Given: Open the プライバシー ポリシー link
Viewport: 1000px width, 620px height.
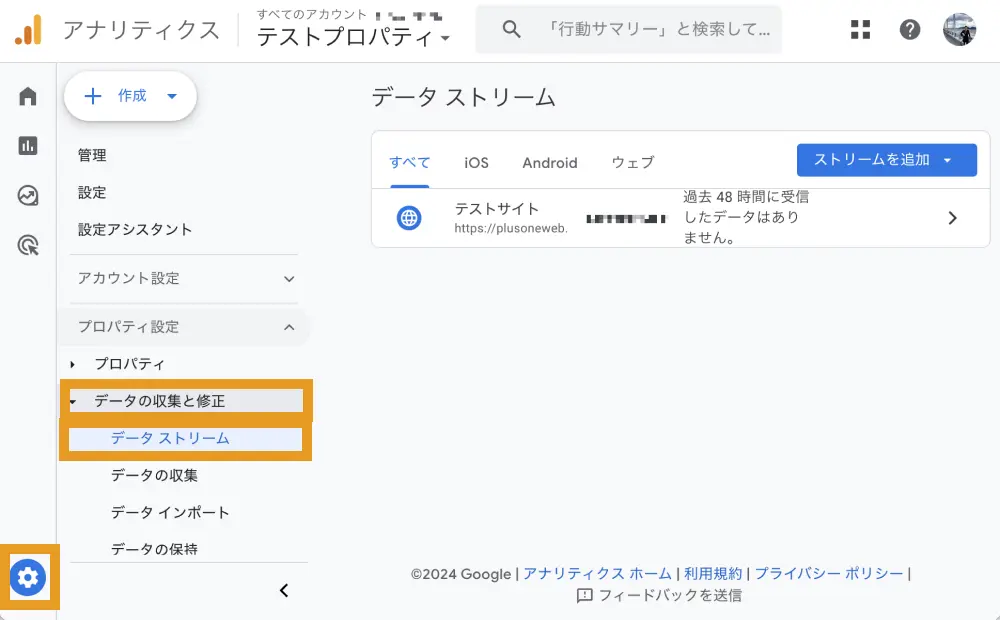Looking at the screenshot, I should (829, 574).
